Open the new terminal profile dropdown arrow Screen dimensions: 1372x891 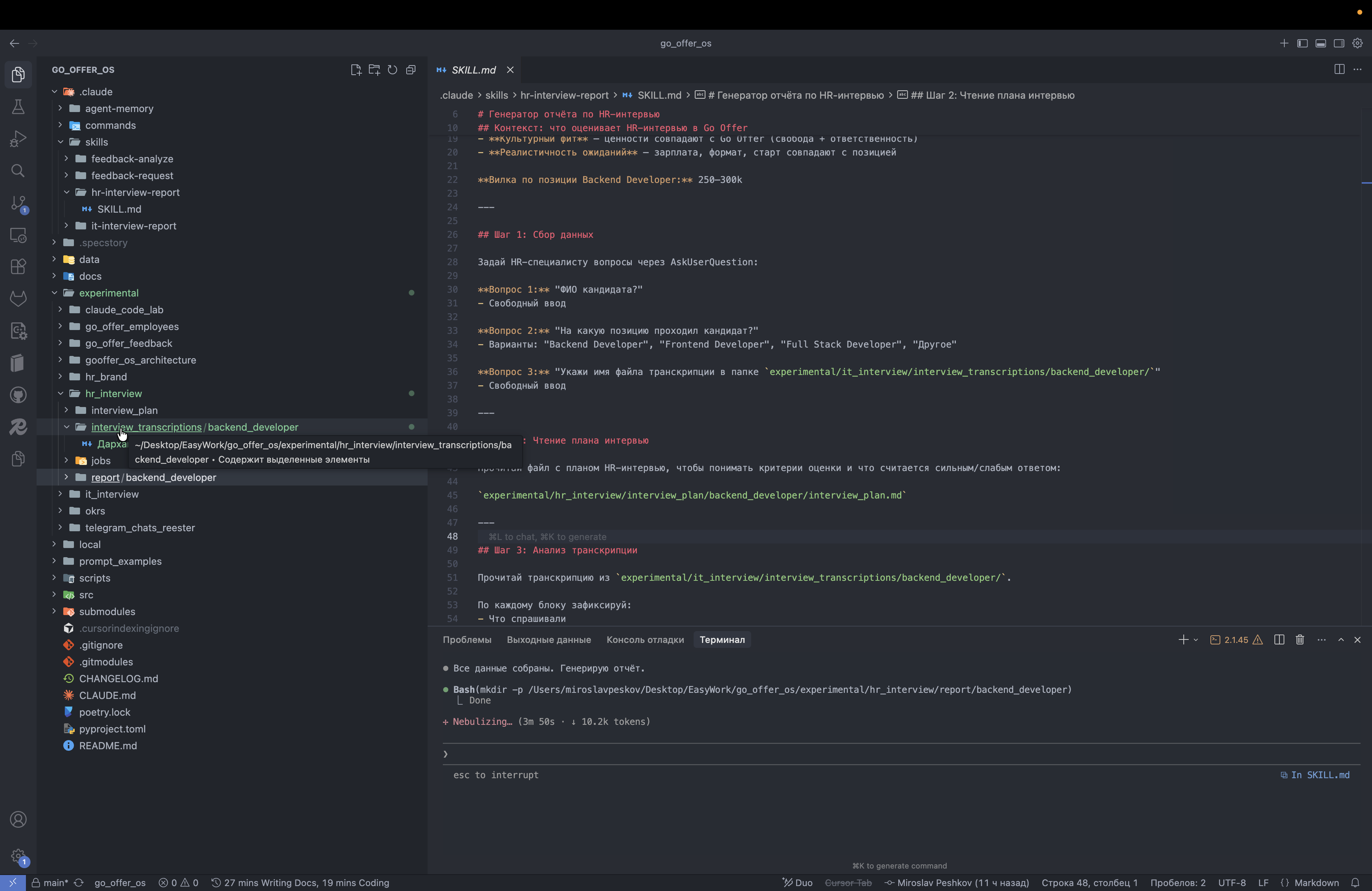[x=1196, y=640]
